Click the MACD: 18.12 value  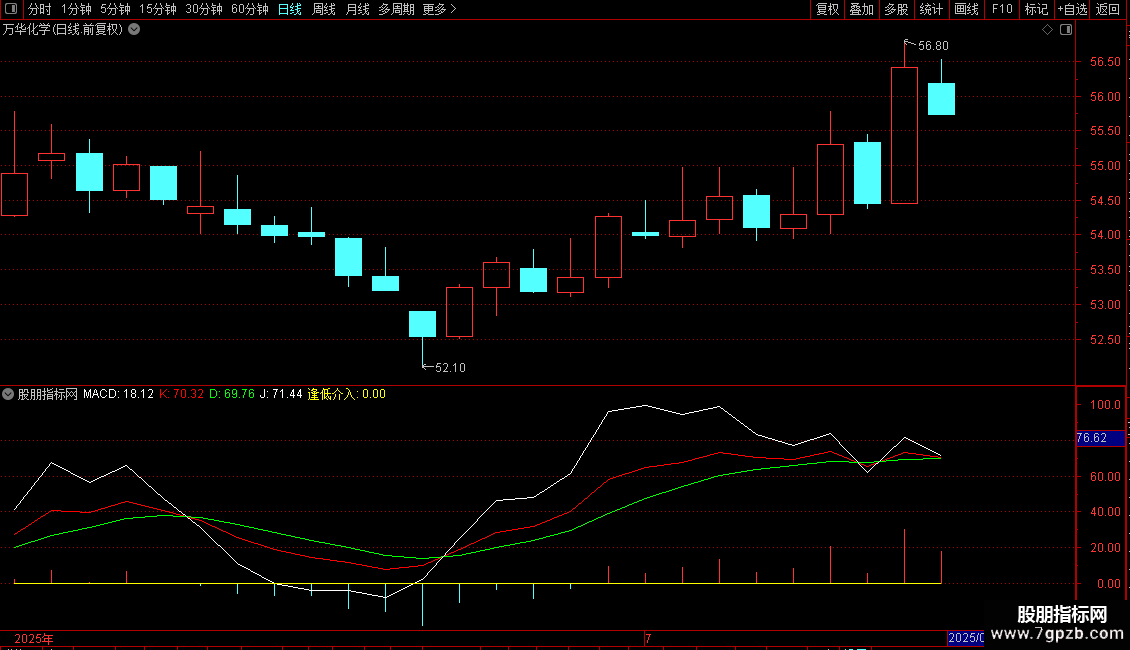click(x=118, y=394)
